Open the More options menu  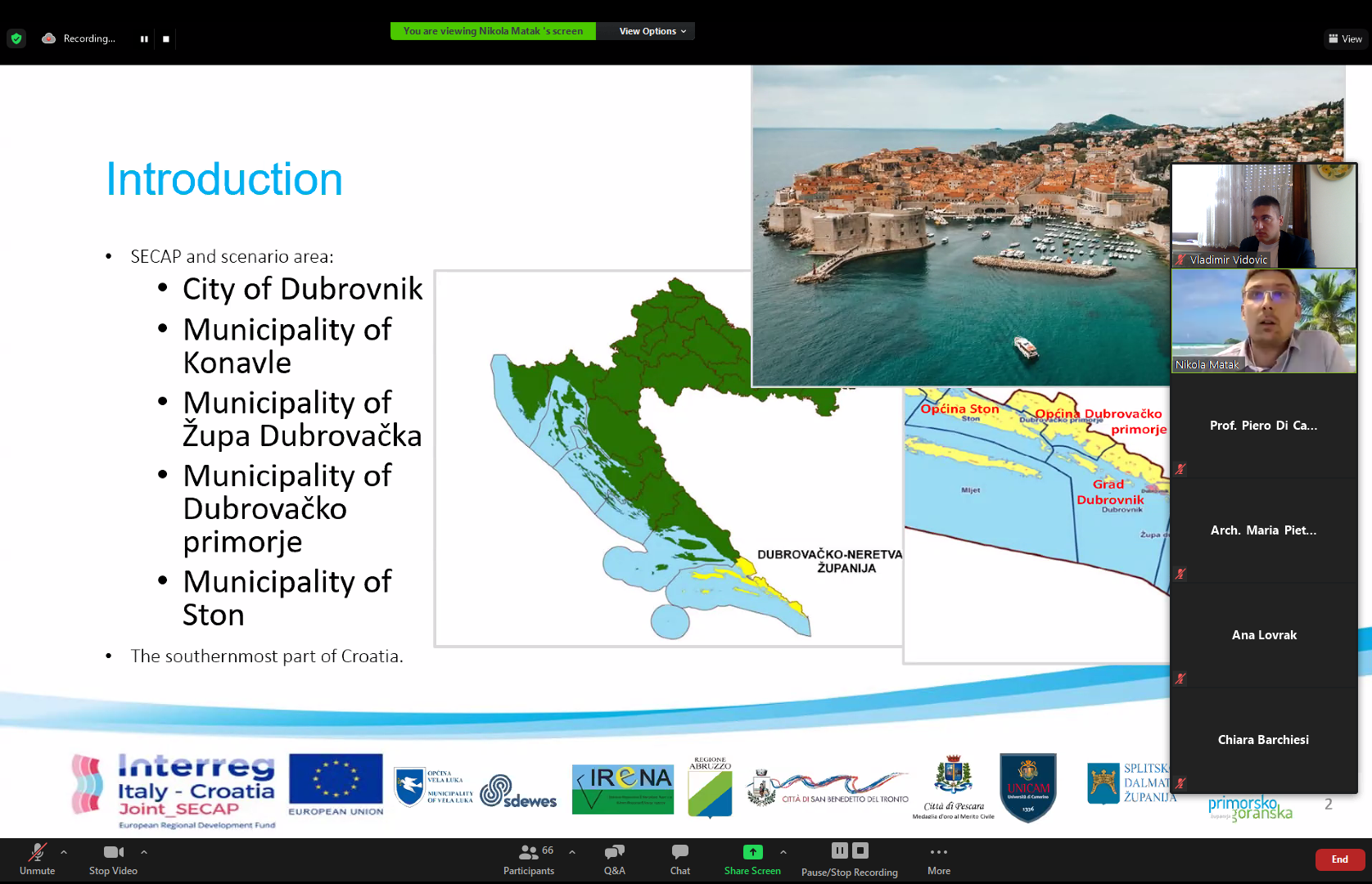(x=939, y=859)
